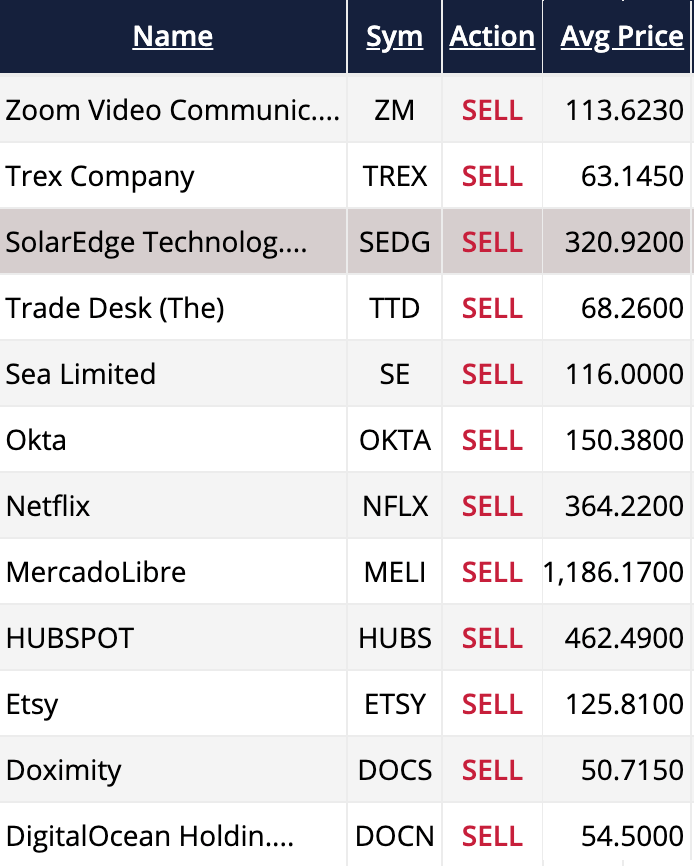Sort by Avg Price column header
Image resolution: width=694 pixels, height=866 pixels.
coord(622,37)
